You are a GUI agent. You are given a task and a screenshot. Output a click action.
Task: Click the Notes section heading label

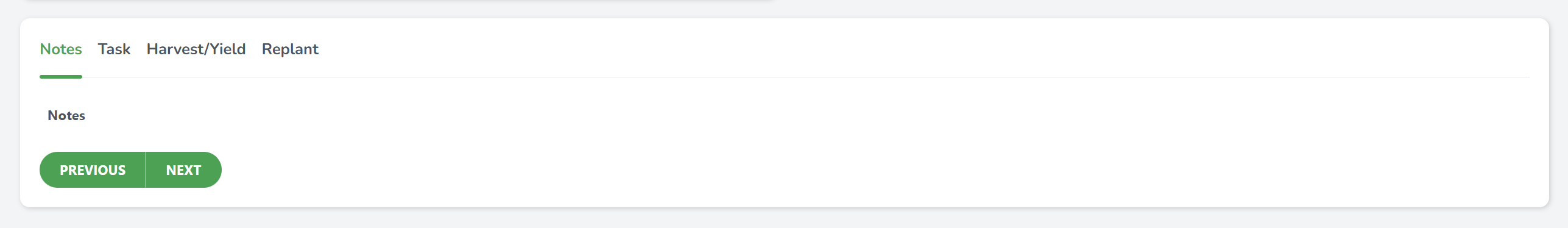[x=66, y=115]
